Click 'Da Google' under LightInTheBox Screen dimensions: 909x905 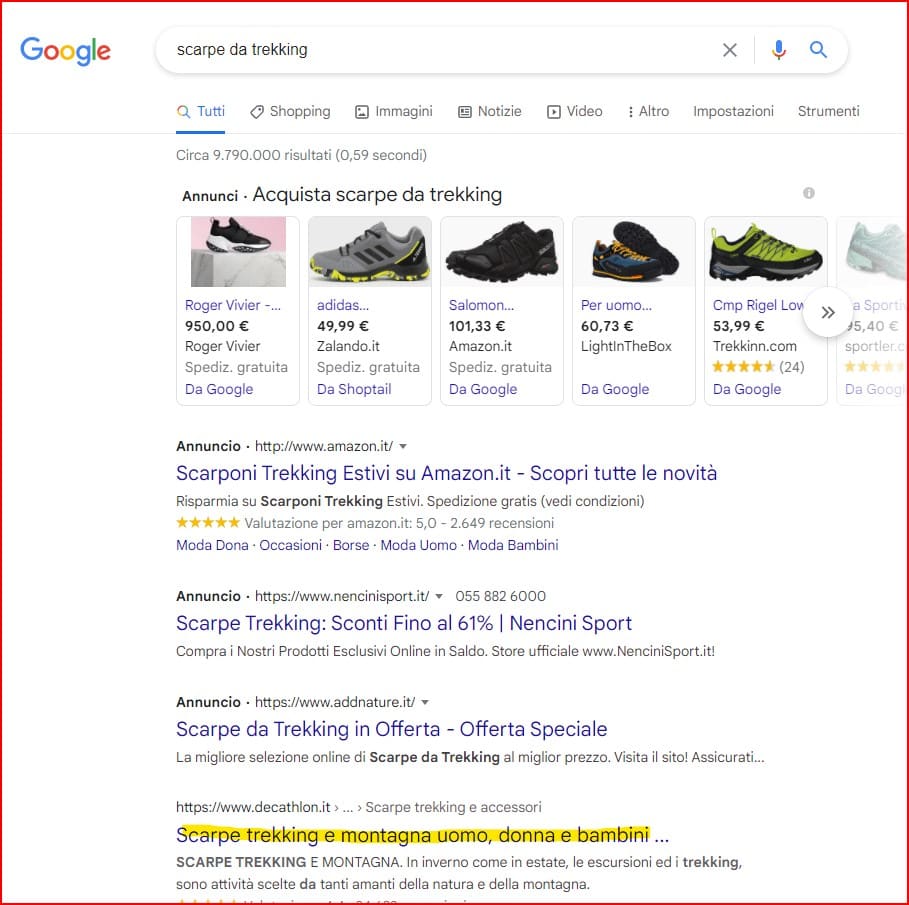point(615,389)
